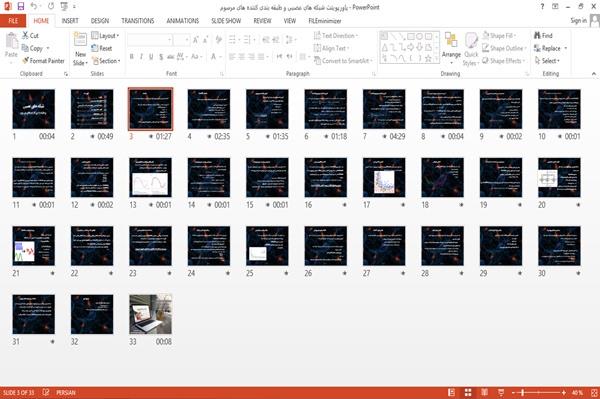The width and height of the screenshot is (600, 399).
Task: Open Text Direction dropdown
Action: tap(336, 36)
